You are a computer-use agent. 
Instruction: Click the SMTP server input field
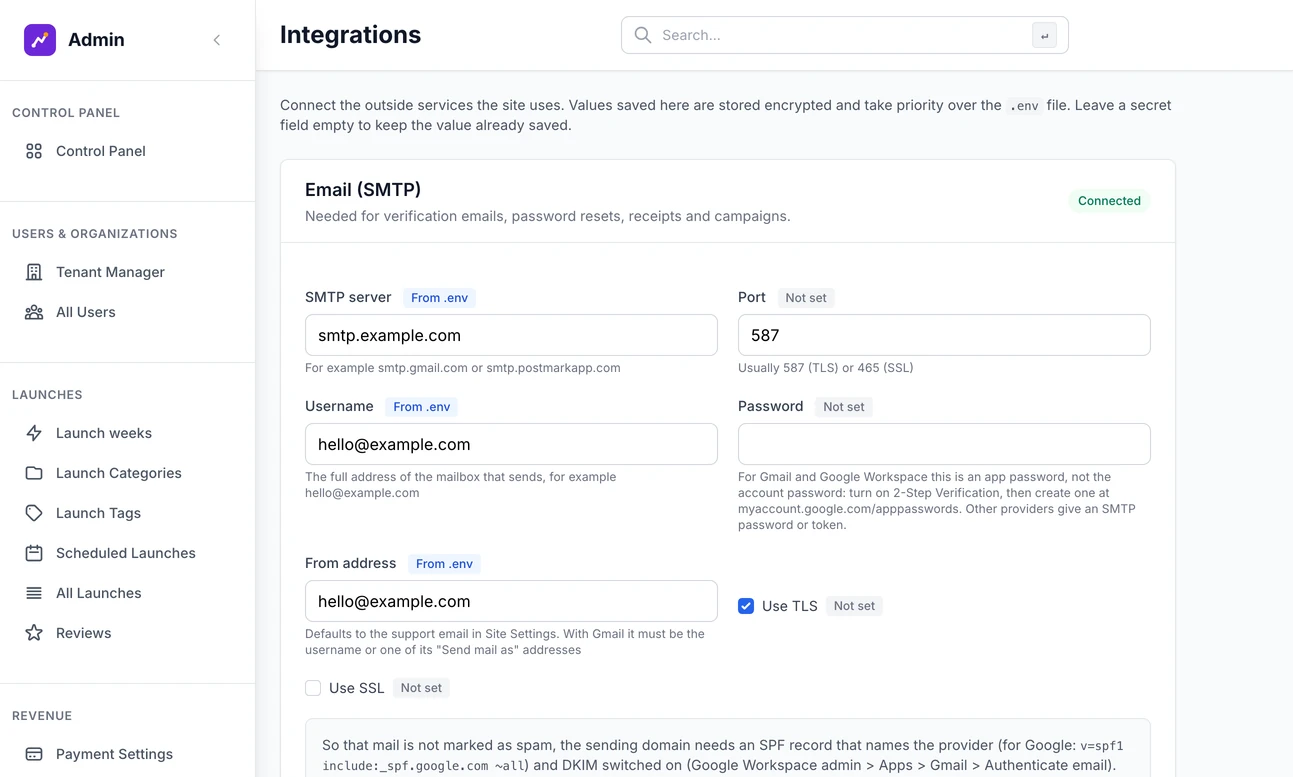(511, 335)
